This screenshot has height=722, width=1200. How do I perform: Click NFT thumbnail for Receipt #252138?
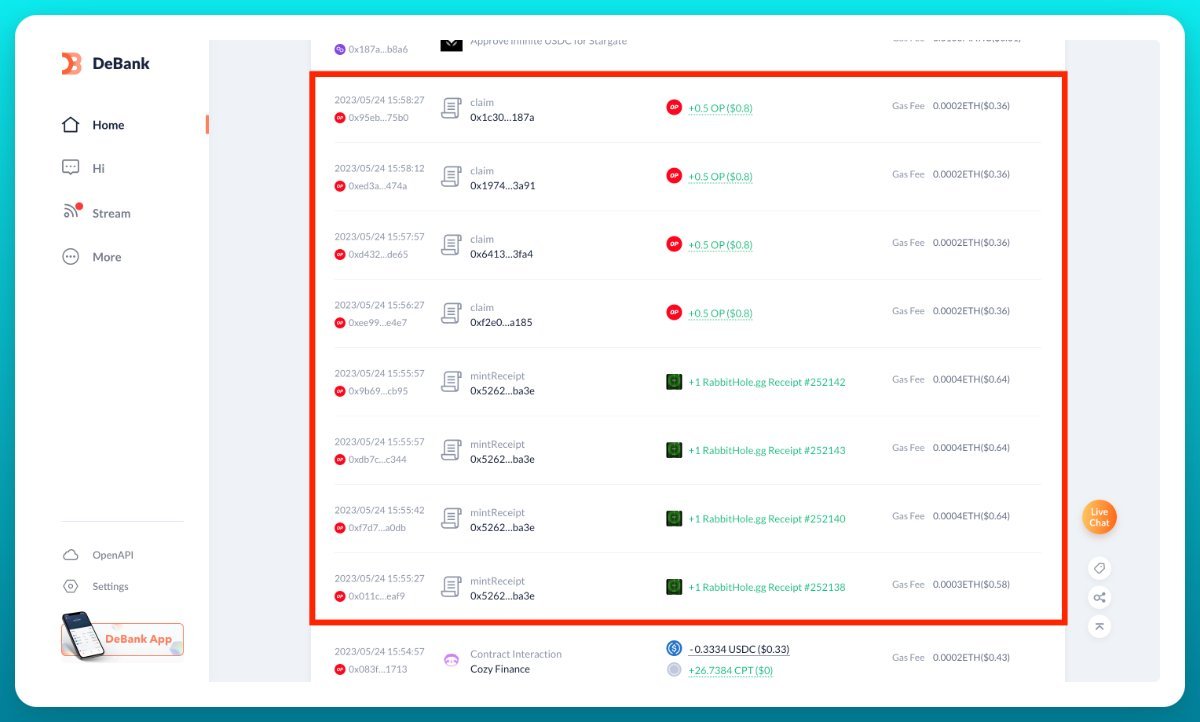pos(674,586)
